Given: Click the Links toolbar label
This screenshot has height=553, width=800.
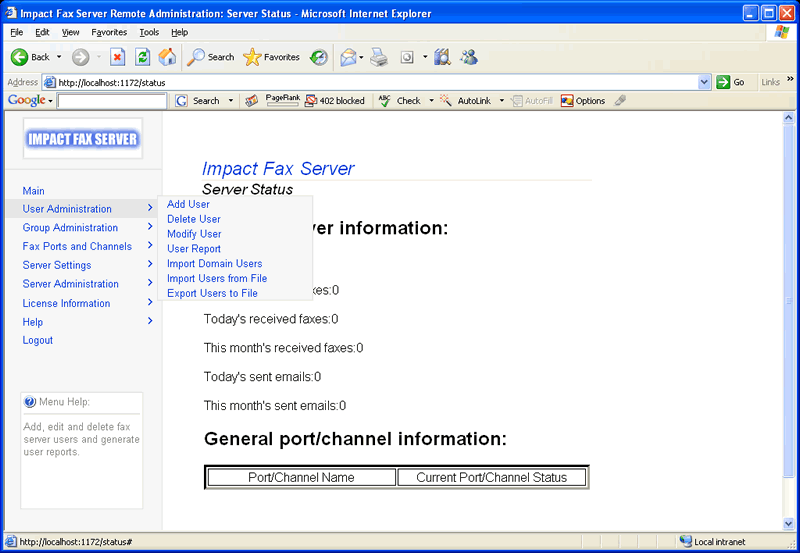Looking at the screenshot, I should point(770,82).
